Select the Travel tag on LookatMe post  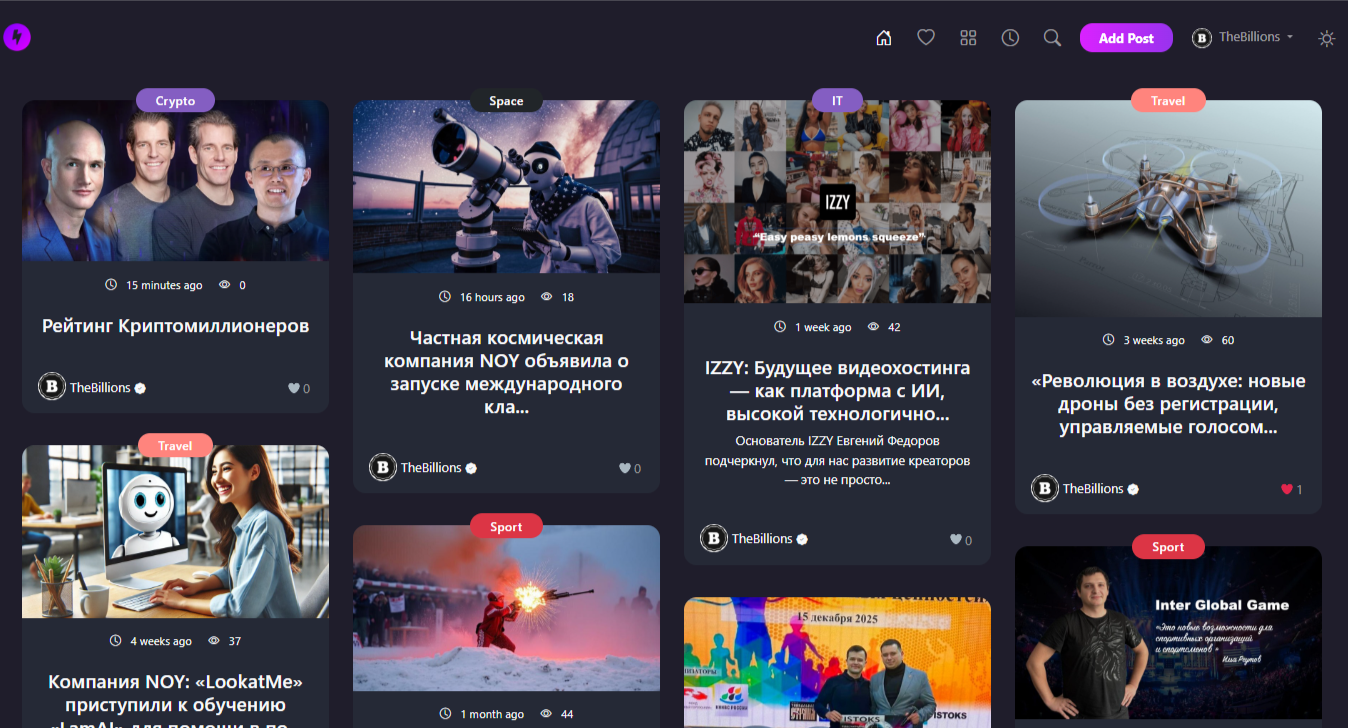point(175,445)
